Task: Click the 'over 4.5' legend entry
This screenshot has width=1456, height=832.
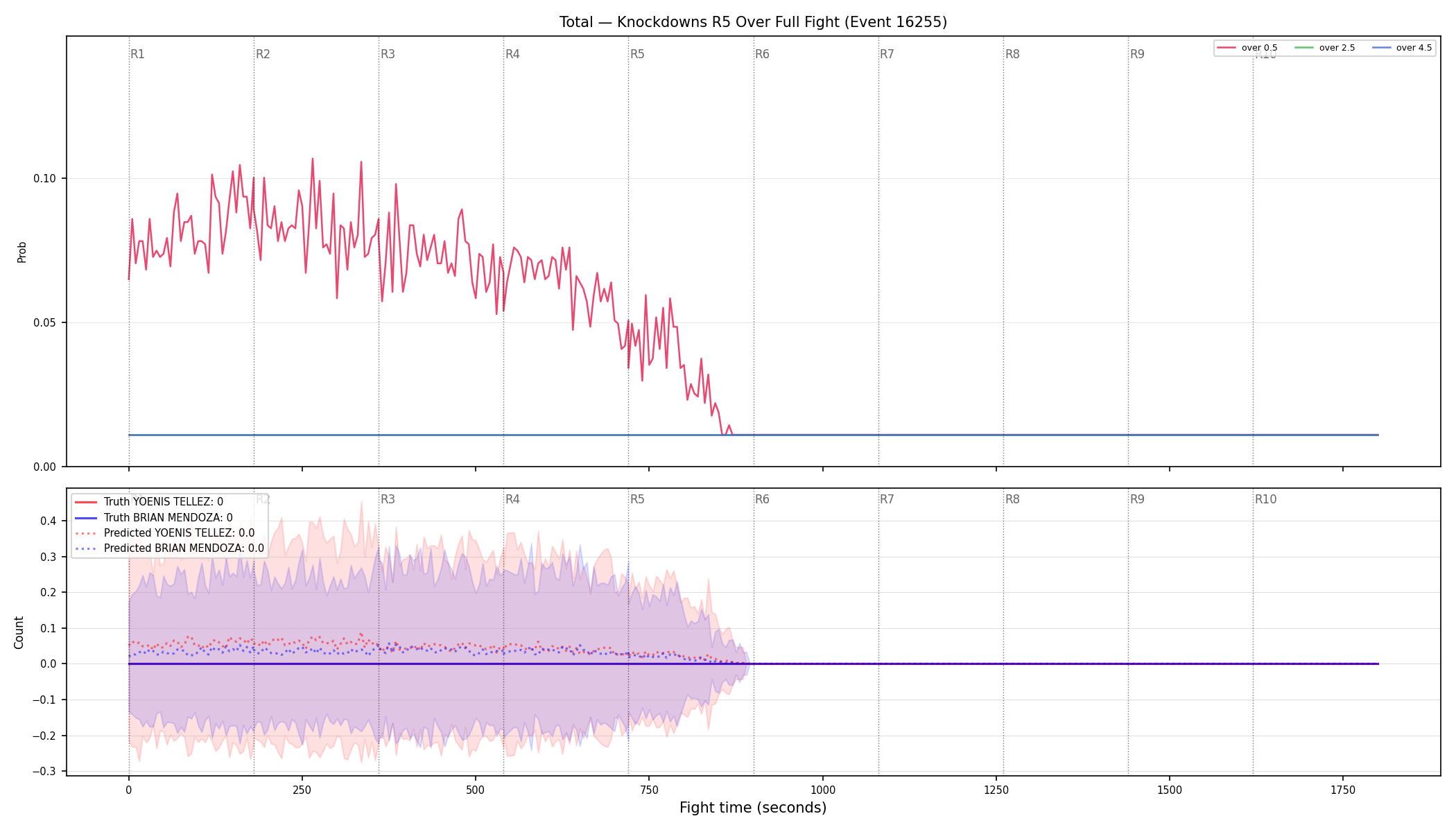Action: (x=1401, y=48)
